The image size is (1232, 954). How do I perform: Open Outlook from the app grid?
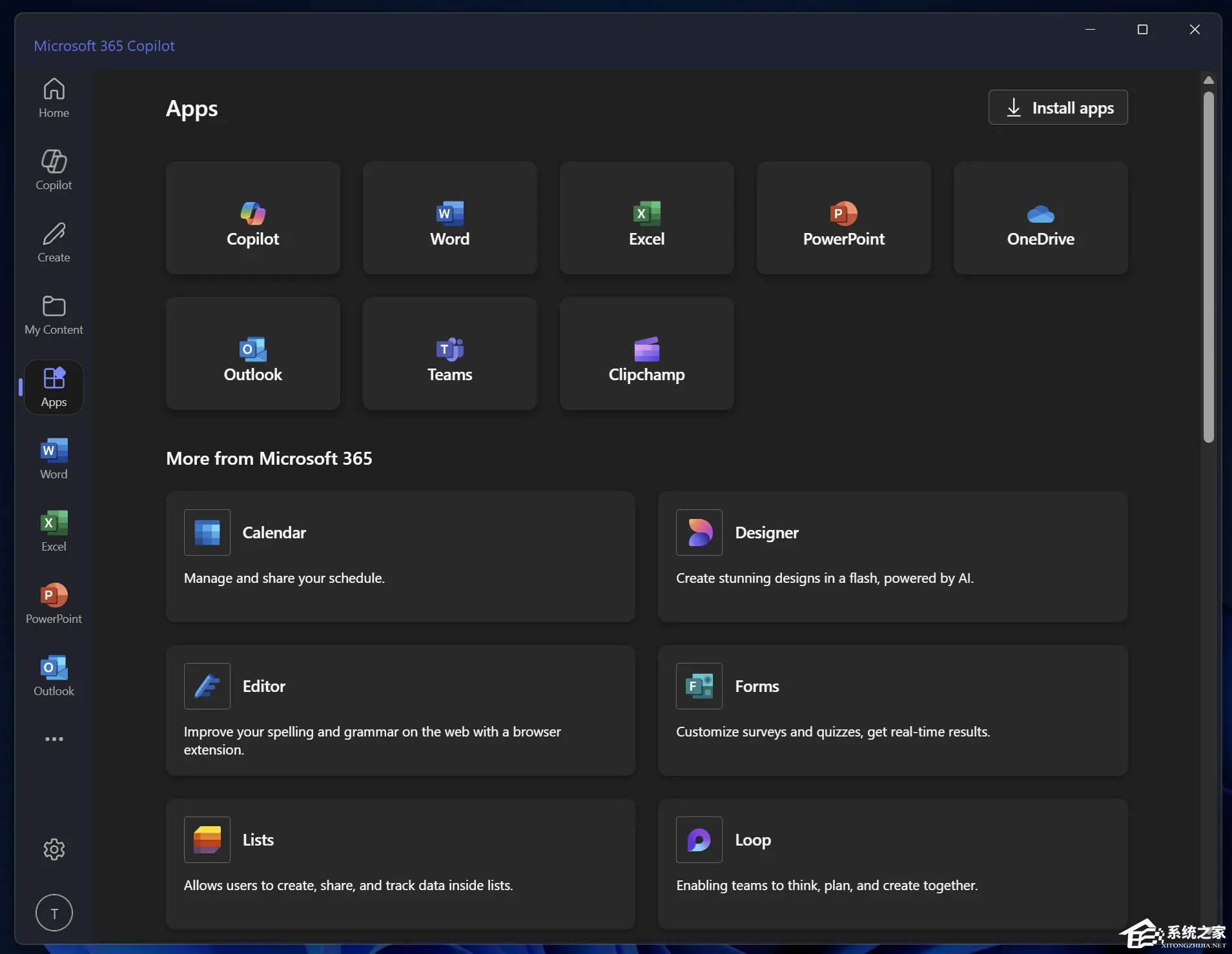click(x=252, y=354)
